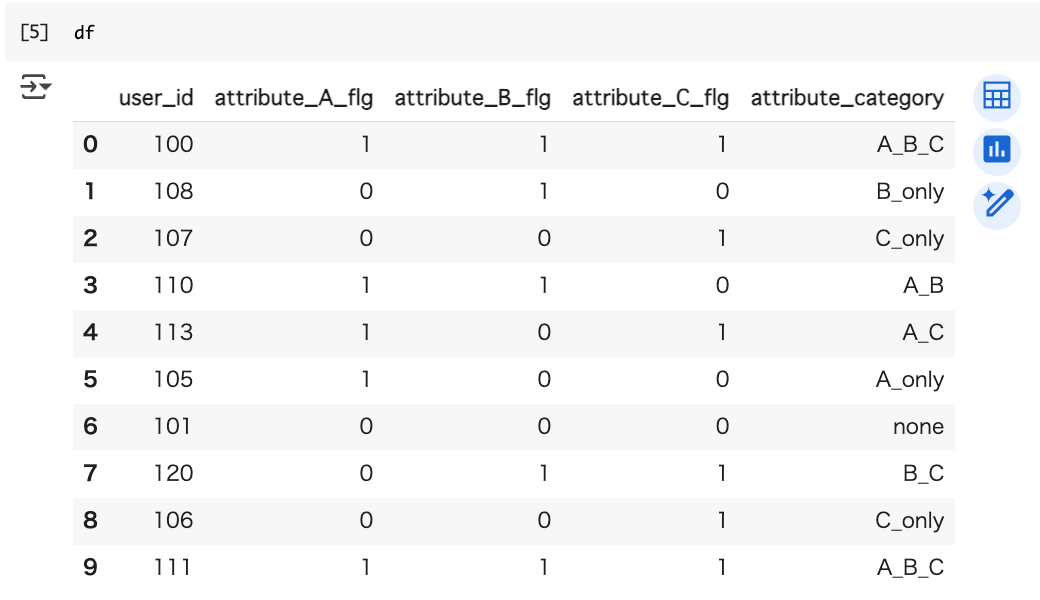Click row index 0 label

(x=90, y=145)
